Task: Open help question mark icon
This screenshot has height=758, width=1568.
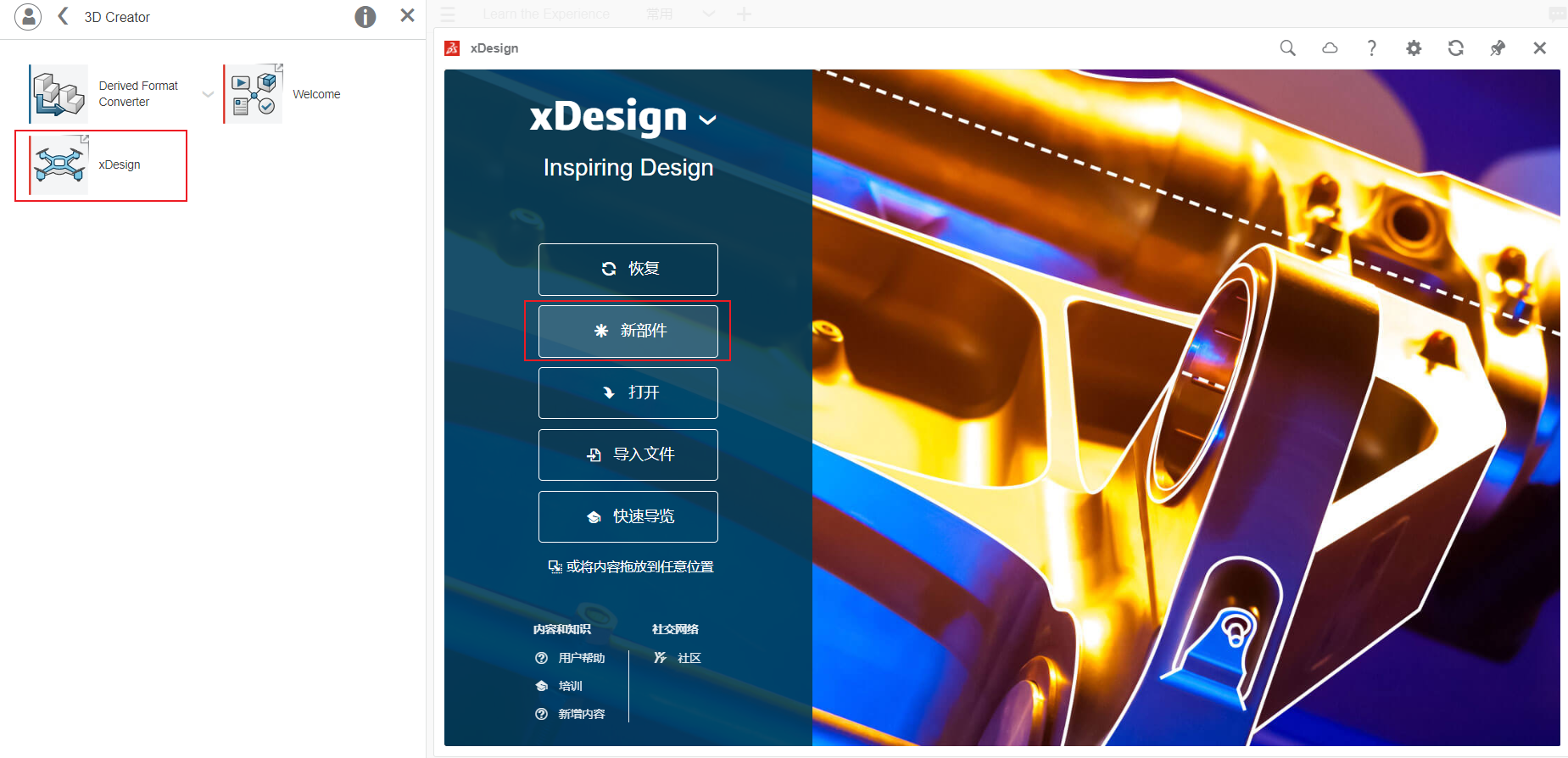Action: click(x=1371, y=48)
